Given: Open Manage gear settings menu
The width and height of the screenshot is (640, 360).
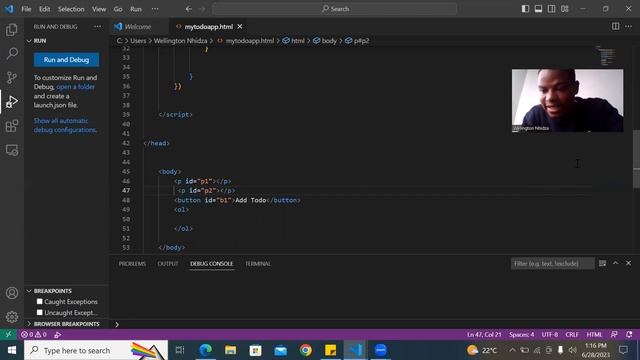Looking at the screenshot, I should coord(12,317).
